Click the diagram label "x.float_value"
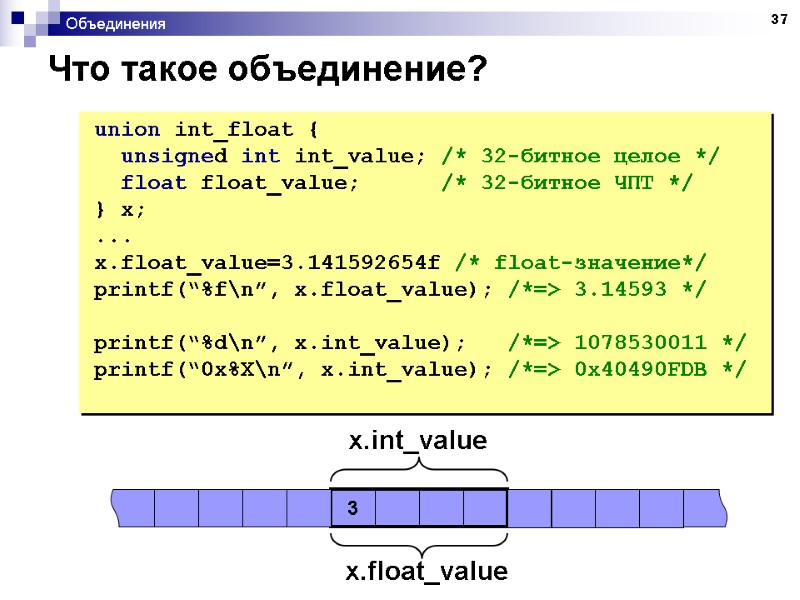 click(x=427, y=571)
